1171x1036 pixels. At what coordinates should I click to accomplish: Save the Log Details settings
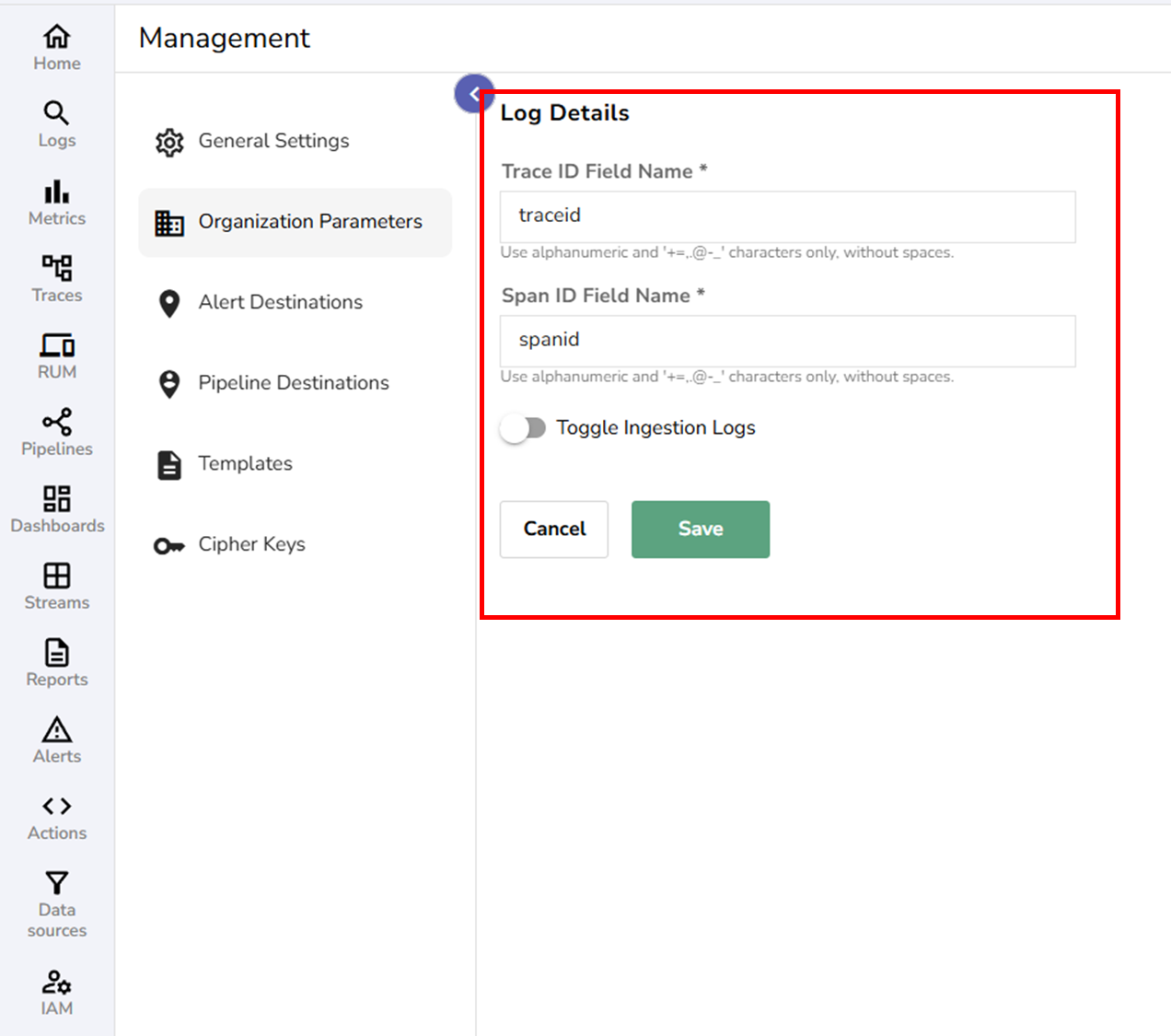[x=700, y=529]
